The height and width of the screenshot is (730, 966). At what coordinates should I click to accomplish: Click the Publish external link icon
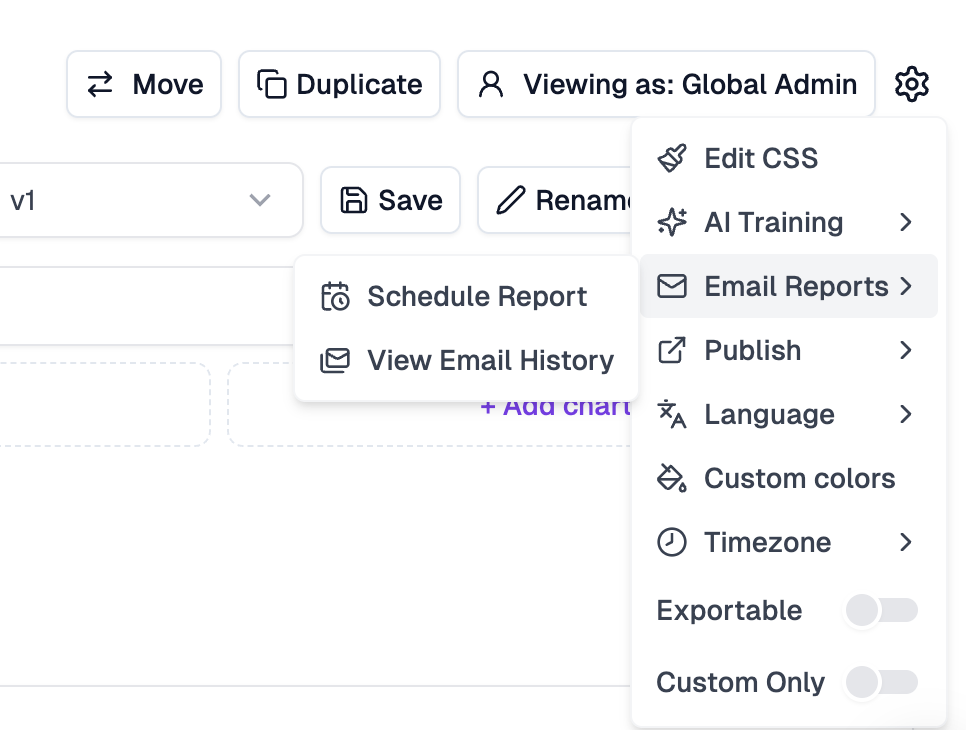pos(672,350)
